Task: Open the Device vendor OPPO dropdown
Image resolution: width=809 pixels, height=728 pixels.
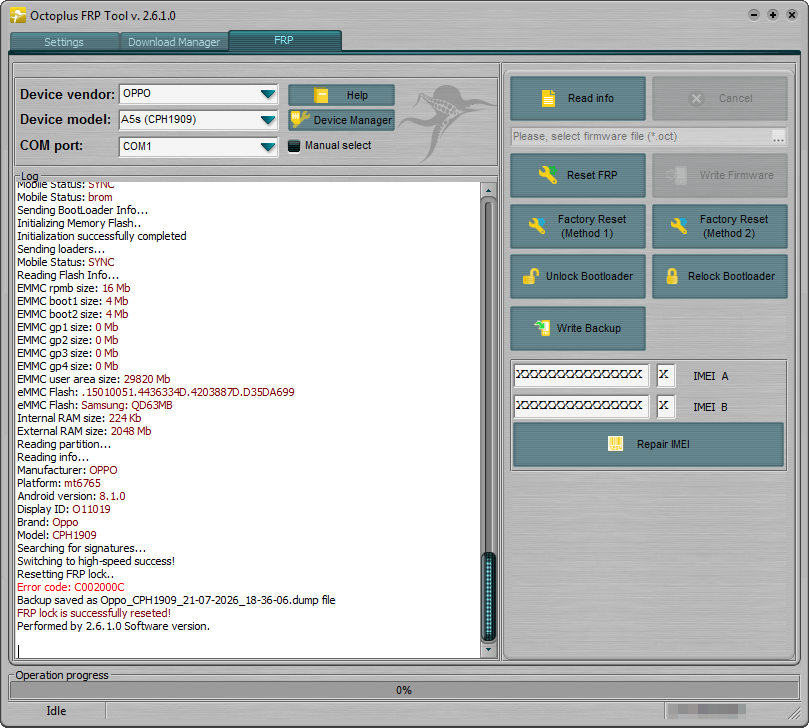Action: click(x=199, y=94)
